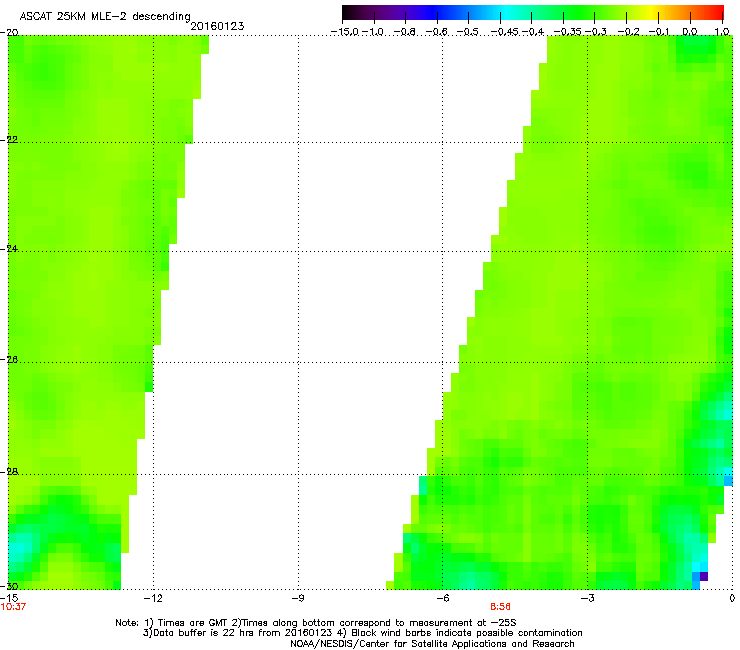Click the latitude label -22
The height and width of the screenshot is (650, 740).
click(9, 140)
